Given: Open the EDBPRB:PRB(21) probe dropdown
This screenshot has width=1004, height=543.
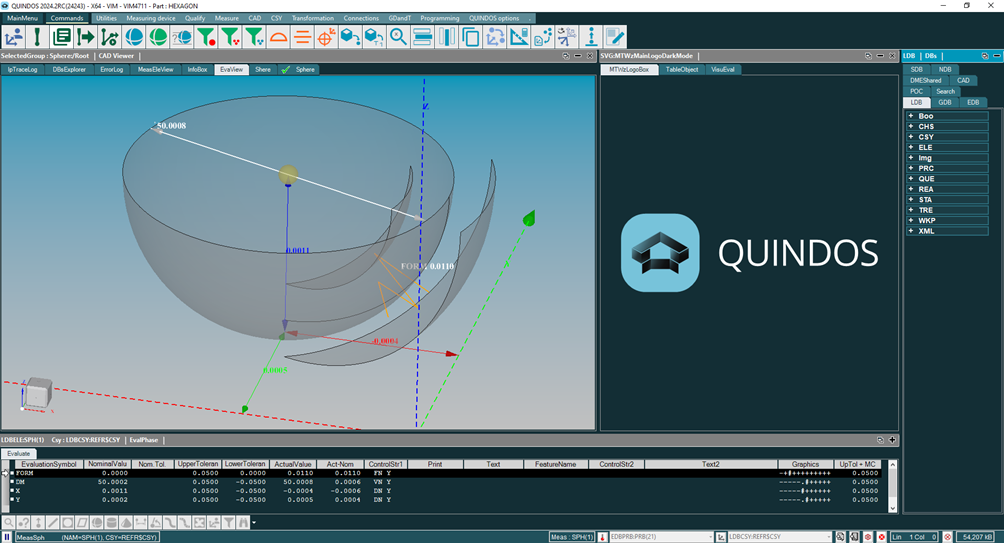Looking at the screenshot, I should (x=661, y=537).
